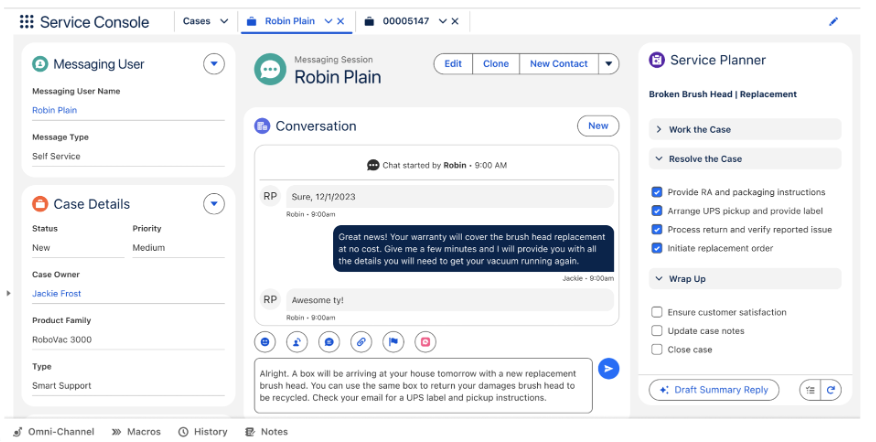Click New in the Conversation panel
The height and width of the screenshot is (442, 876).
598,126
